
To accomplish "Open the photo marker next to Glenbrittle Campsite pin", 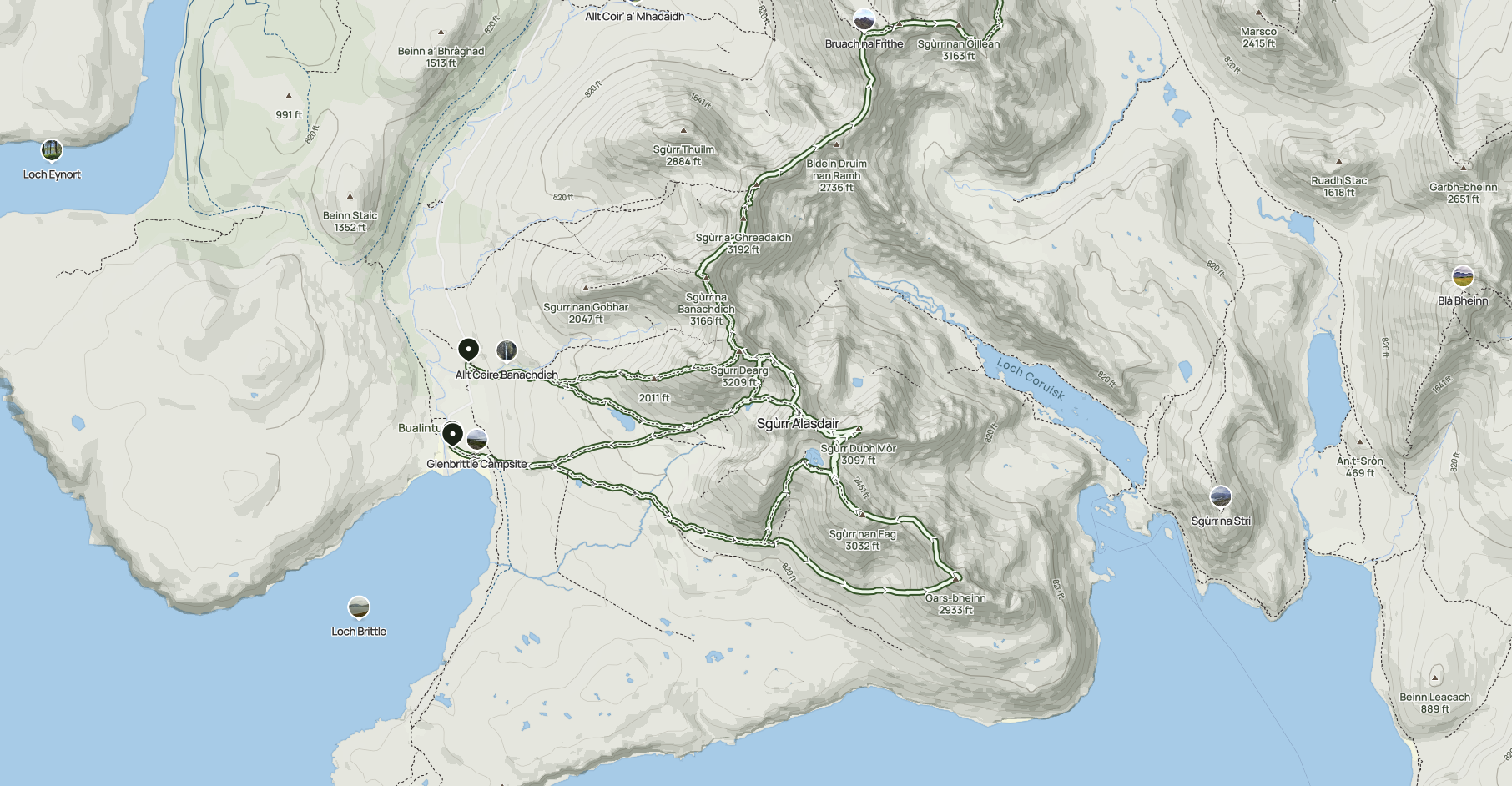I will (x=477, y=439).
